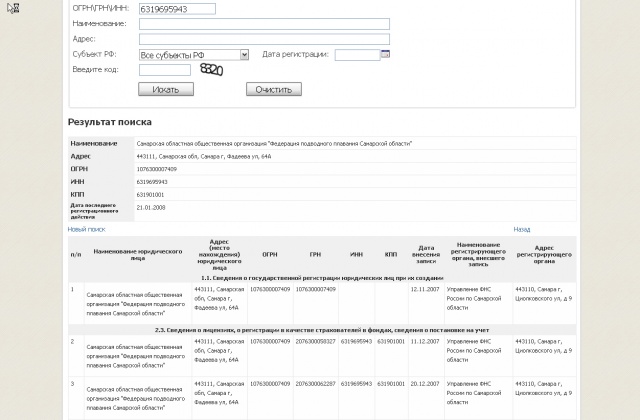This screenshot has width=640, height=420.
Task: Follow the Новый поиск link
Action: (x=86, y=229)
